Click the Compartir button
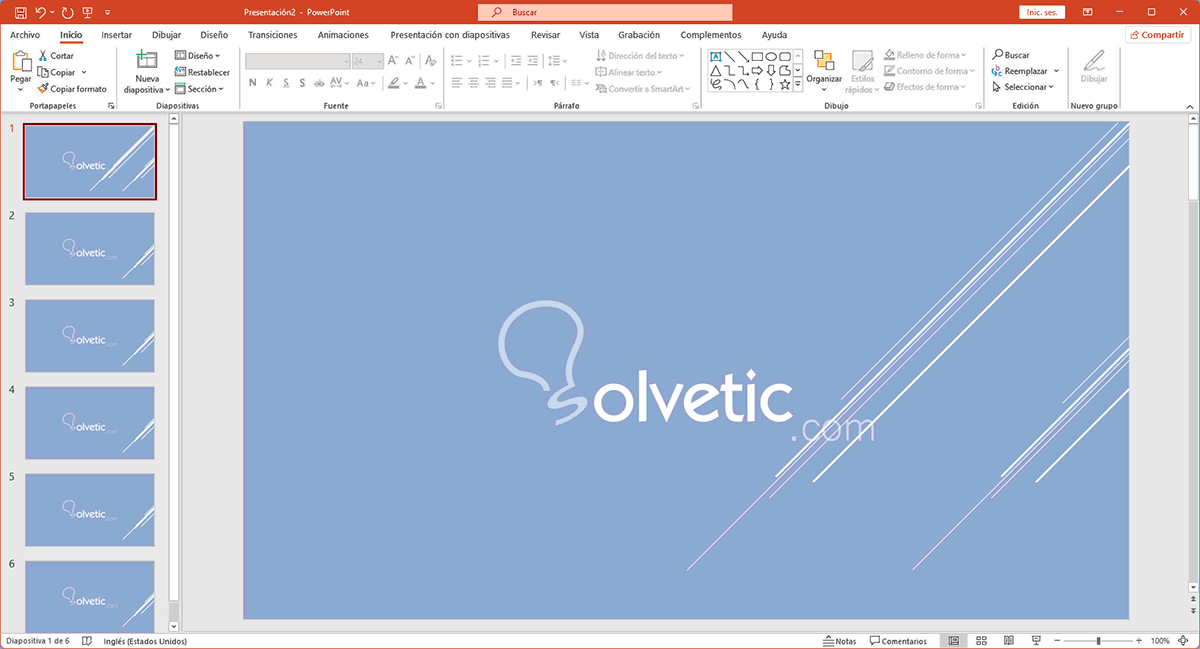Screen dimensions: 1200x649 click(1158, 35)
